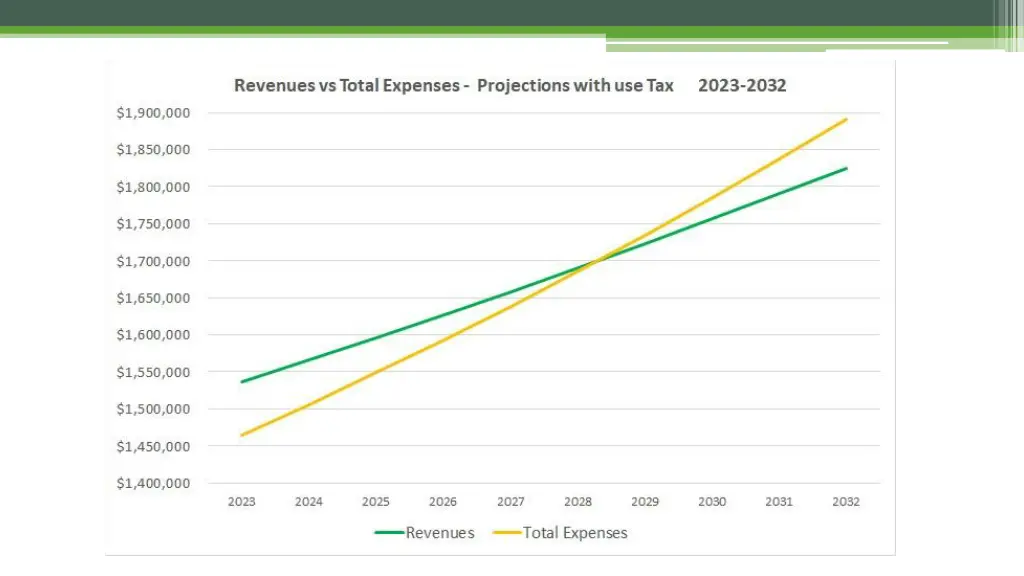
Task: Select the $1,400,000 y-axis label
Action: tap(155, 483)
